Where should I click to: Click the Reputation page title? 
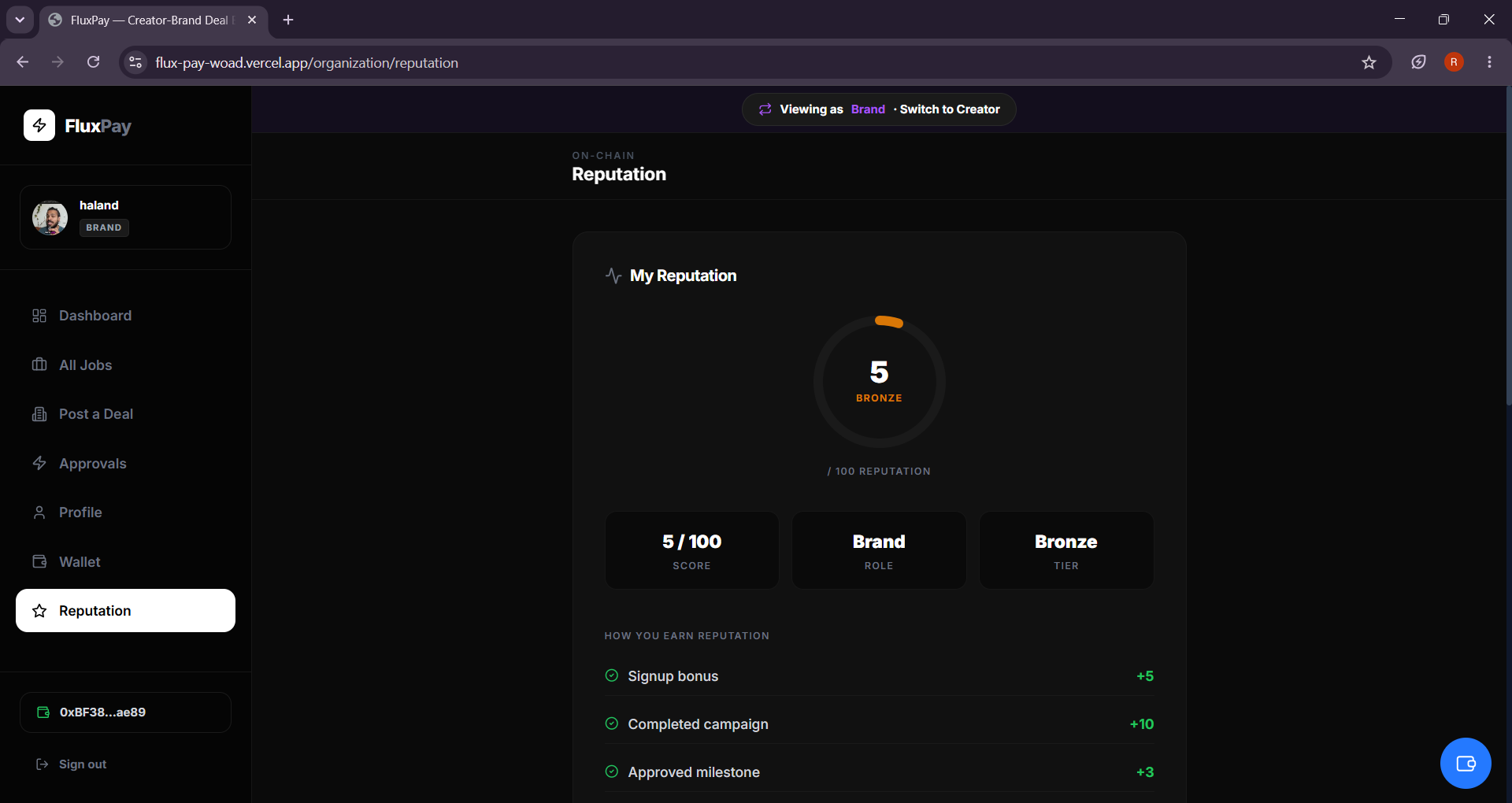[619, 174]
